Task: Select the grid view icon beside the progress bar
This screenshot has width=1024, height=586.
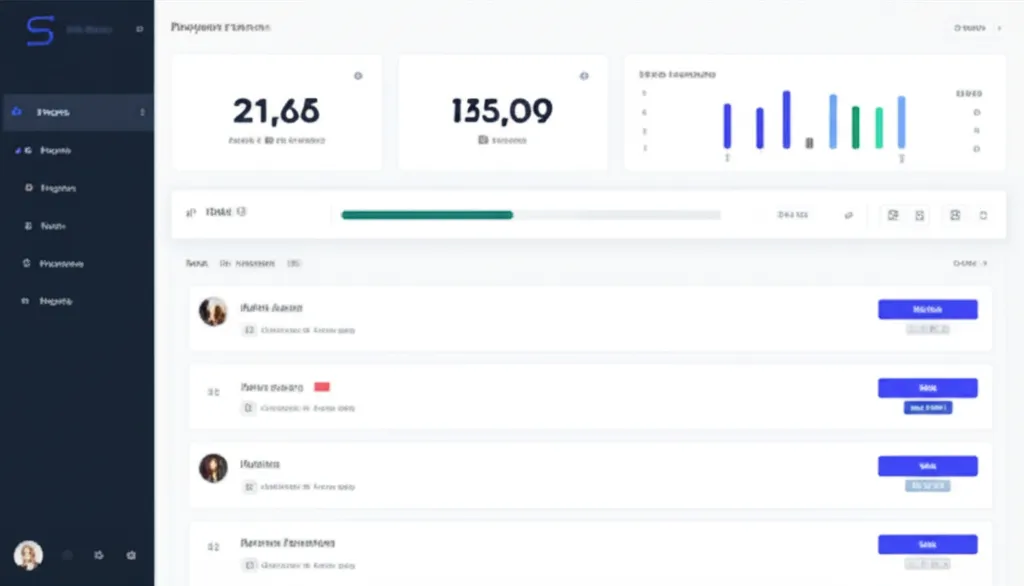Action: point(894,214)
